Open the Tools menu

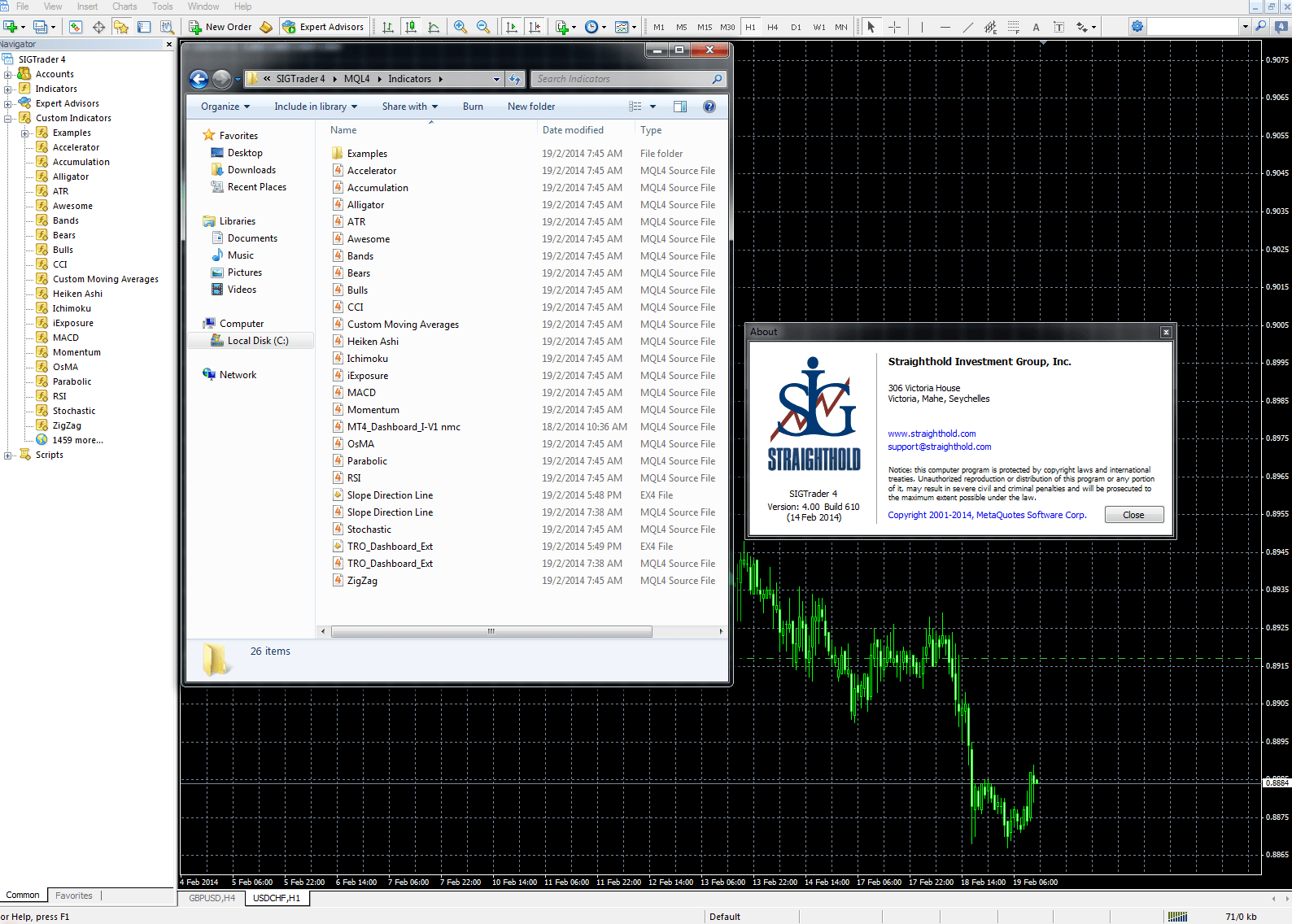click(x=163, y=7)
